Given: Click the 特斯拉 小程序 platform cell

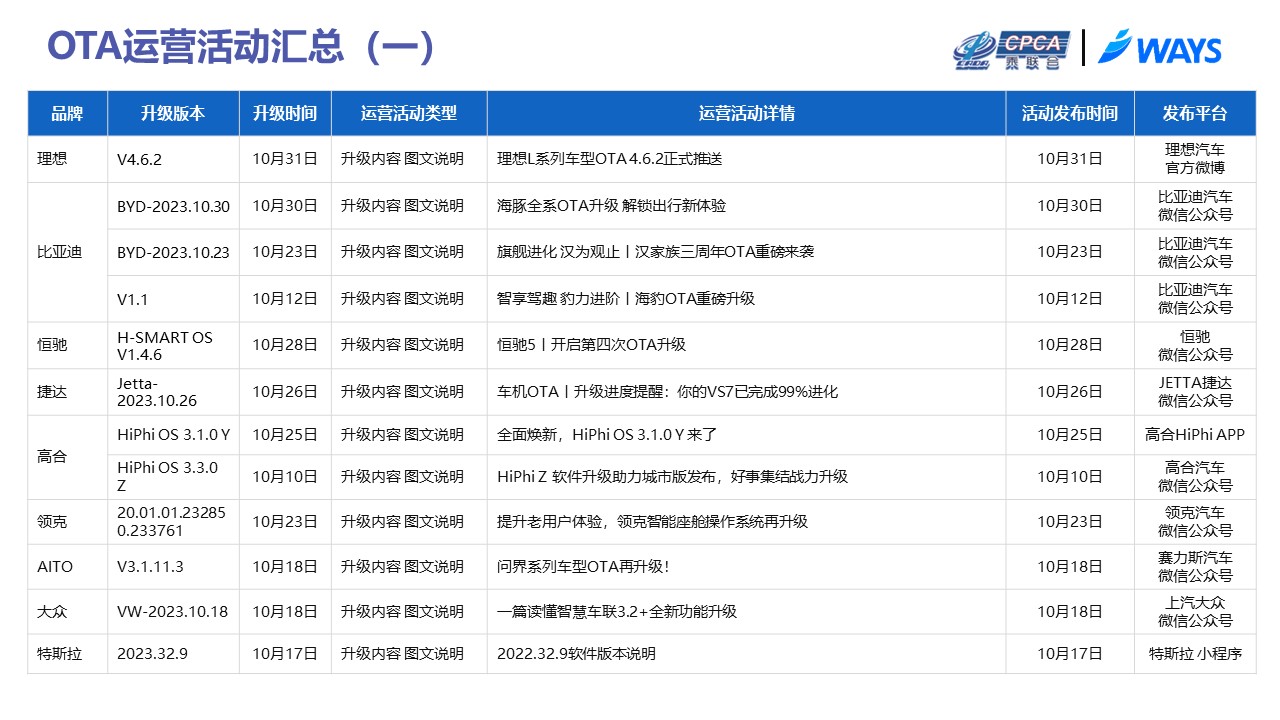Looking at the screenshot, I should click(x=1195, y=654).
